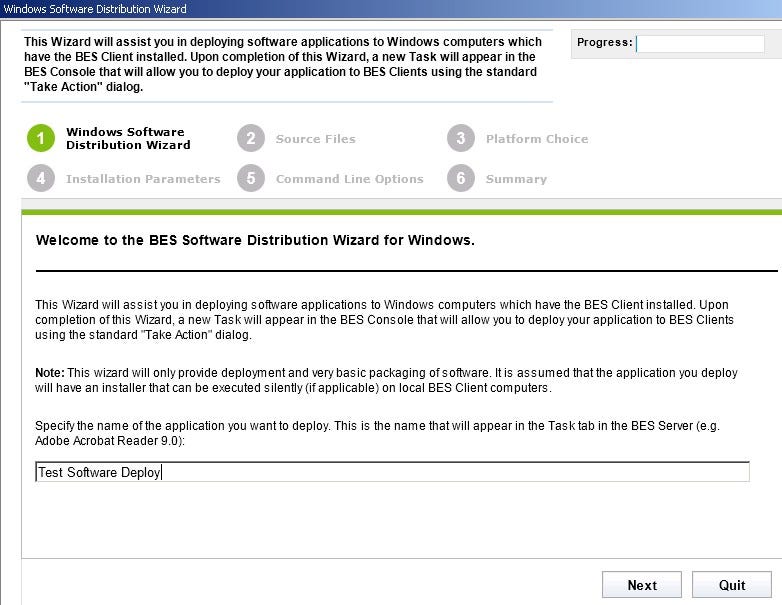Click the Quit button
The height and width of the screenshot is (605, 782).
pos(732,585)
